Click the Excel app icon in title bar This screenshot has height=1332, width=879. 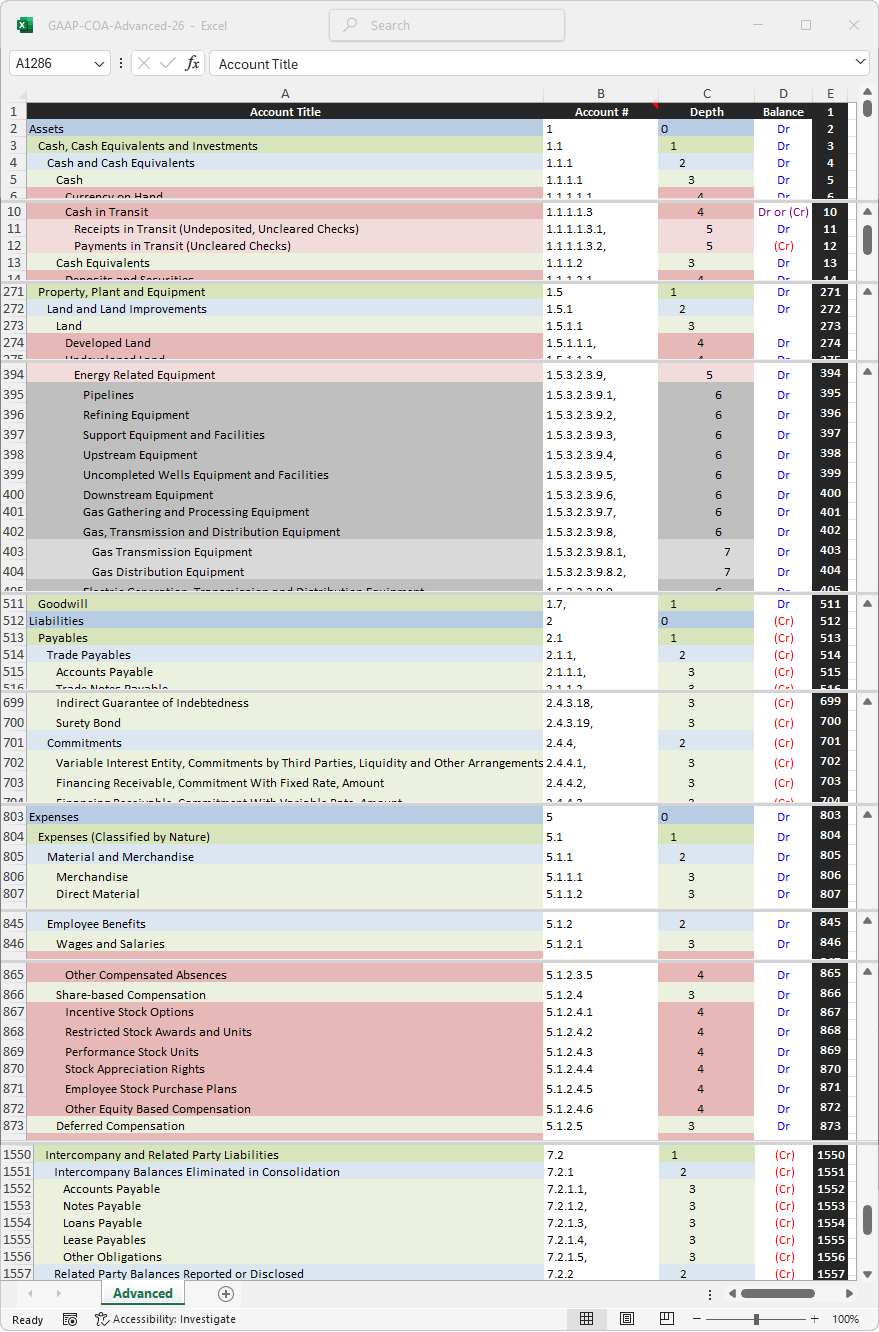[25, 25]
